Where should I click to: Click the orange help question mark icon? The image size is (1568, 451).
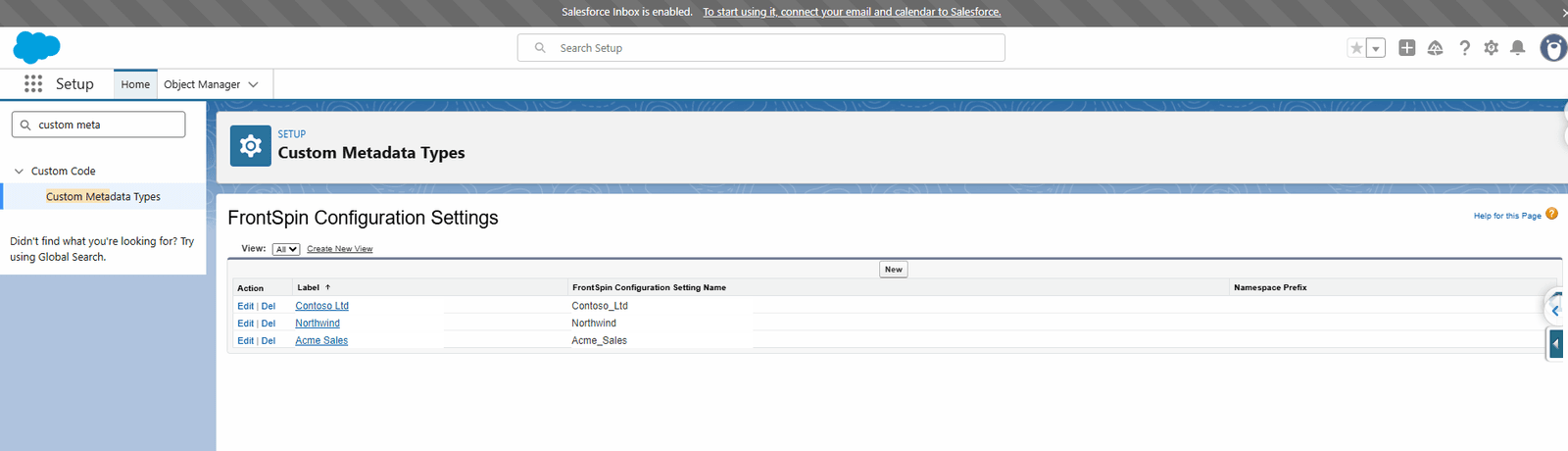pos(1551,214)
